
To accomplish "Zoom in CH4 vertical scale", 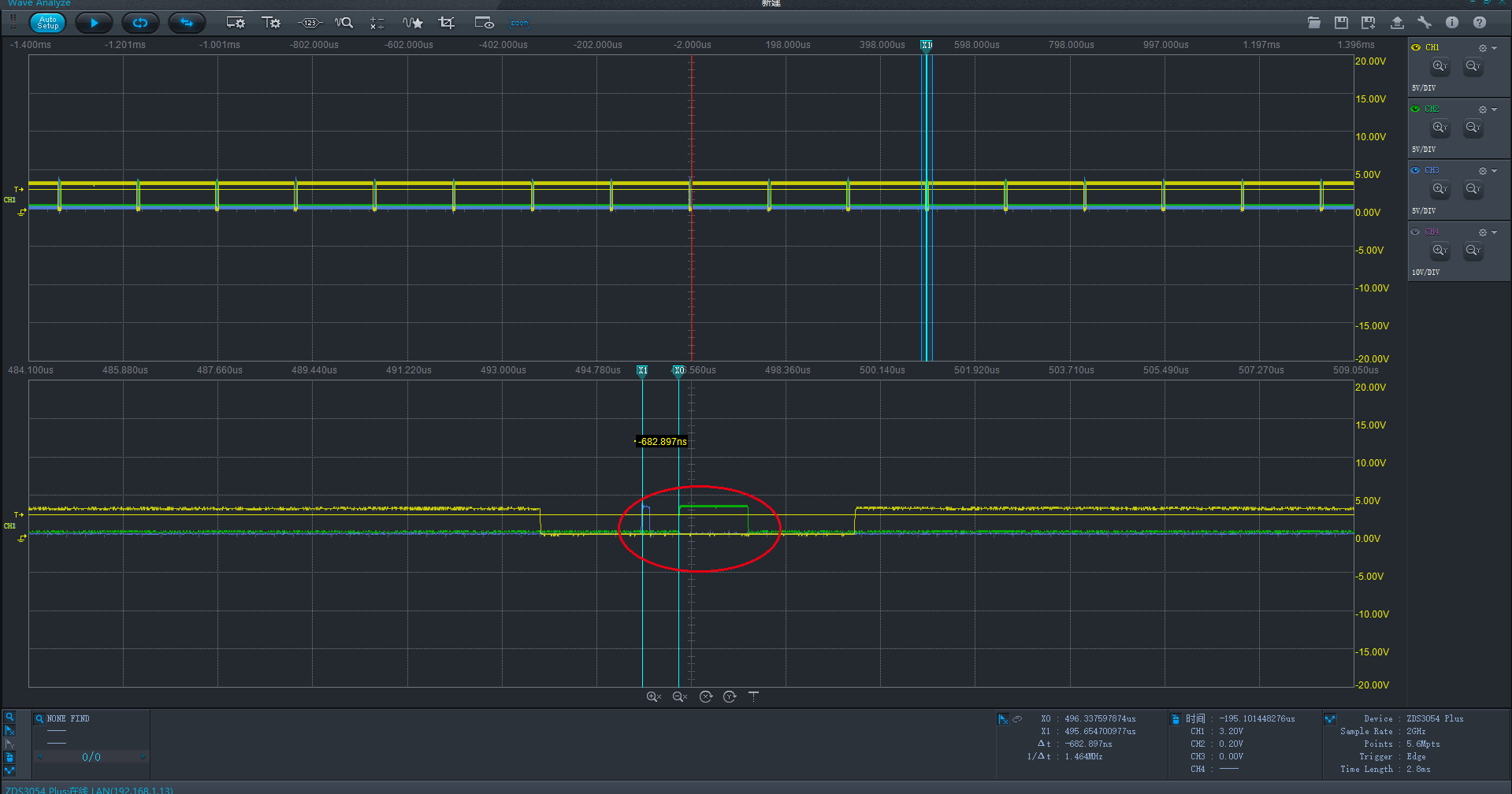I will point(1440,250).
